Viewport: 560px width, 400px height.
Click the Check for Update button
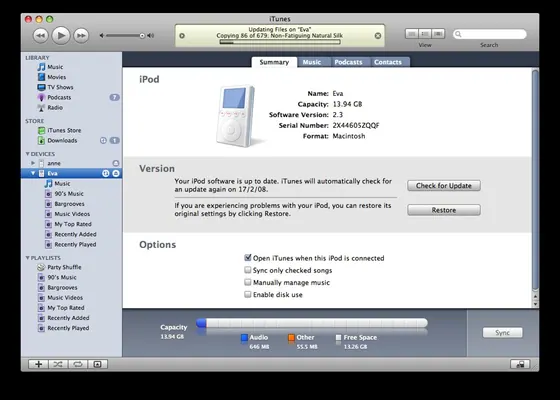(444, 186)
